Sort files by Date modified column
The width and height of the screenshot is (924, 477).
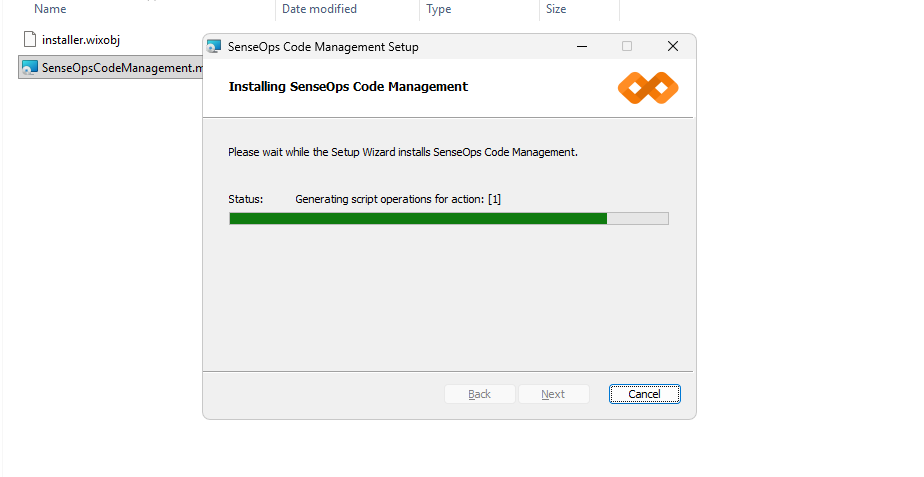click(x=319, y=9)
